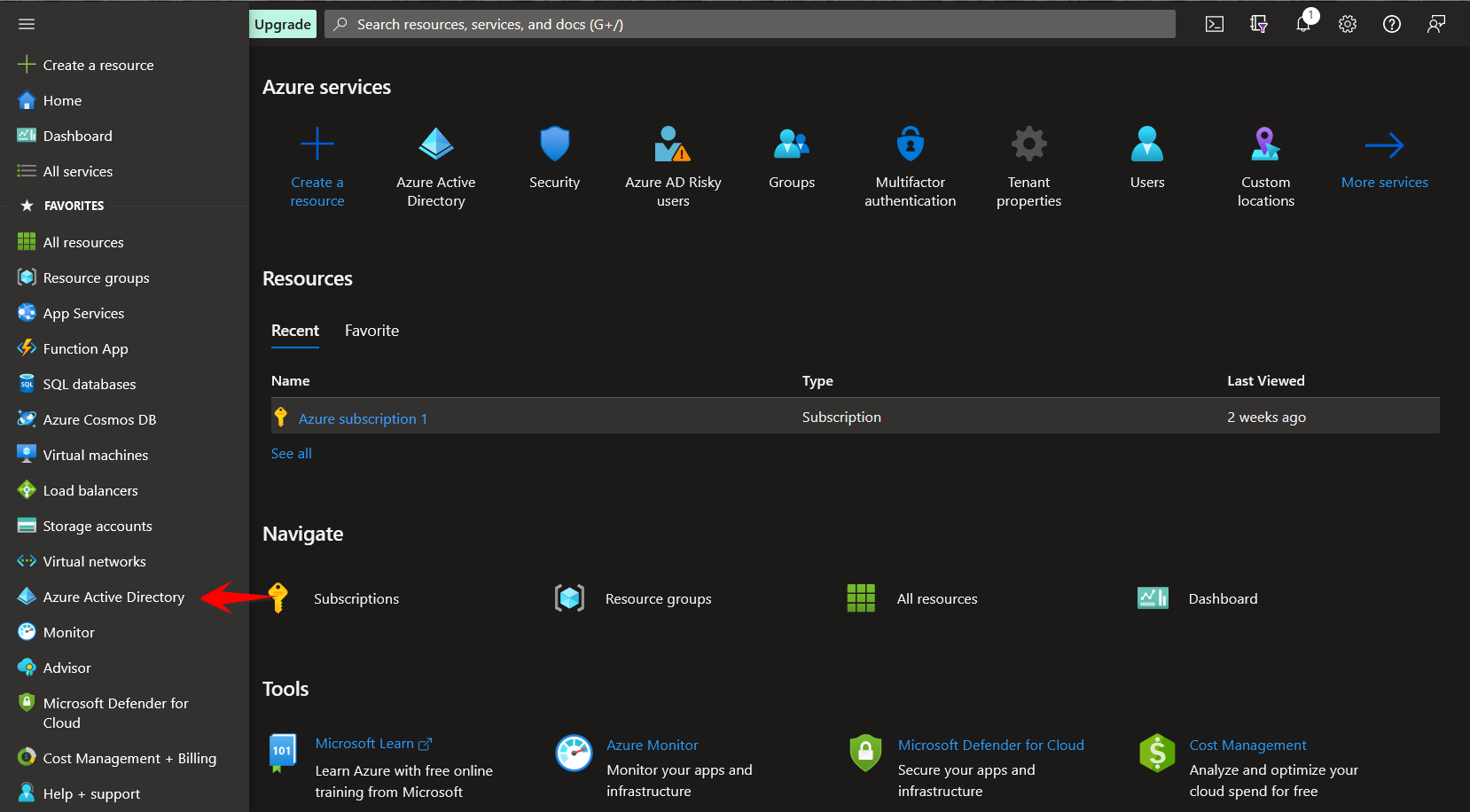This screenshot has height=812, width=1470.
Task: Open the notifications bell
Action: coord(1303,24)
